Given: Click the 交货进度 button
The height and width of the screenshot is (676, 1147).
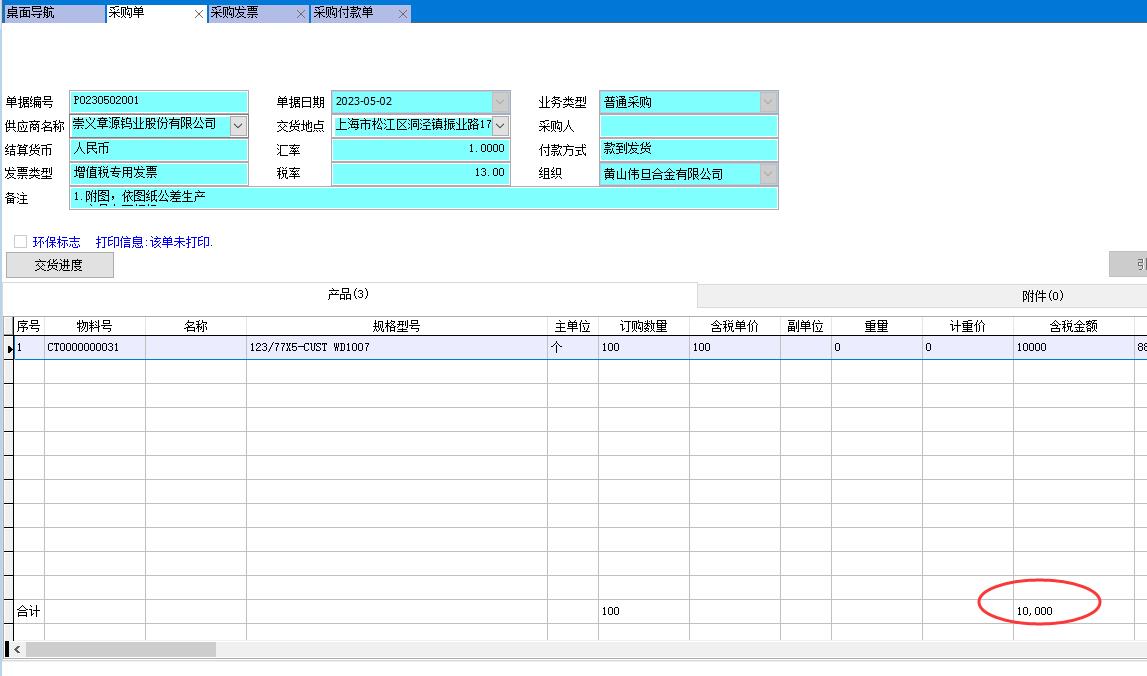Looking at the screenshot, I should (59, 265).
